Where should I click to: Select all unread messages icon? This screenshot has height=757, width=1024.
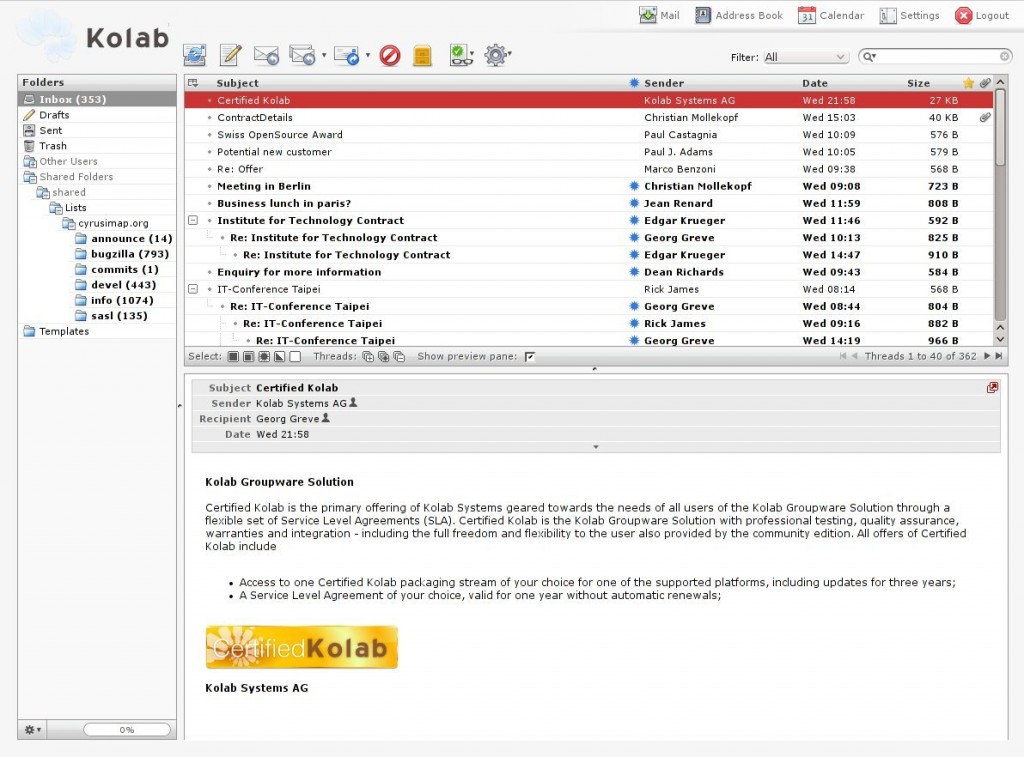(262, 356)
